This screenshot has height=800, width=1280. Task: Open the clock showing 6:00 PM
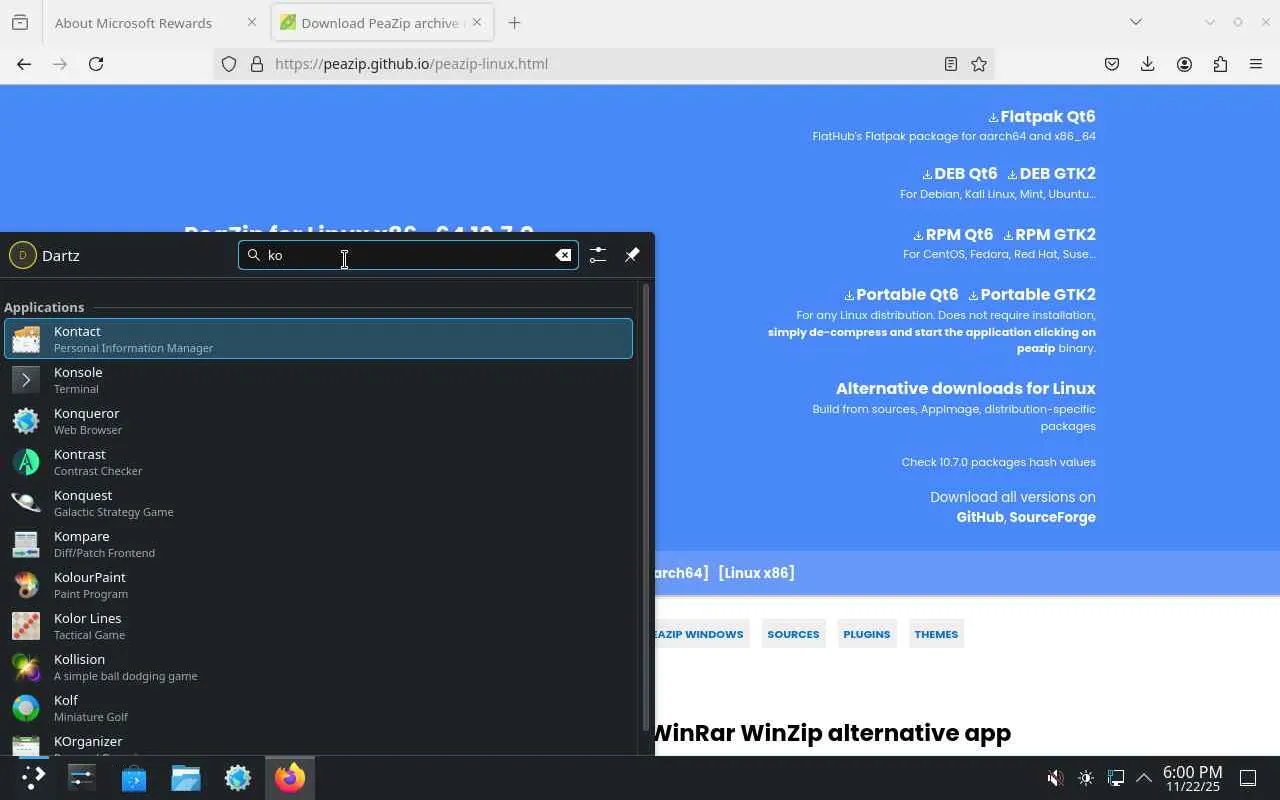click(1192, 778)
